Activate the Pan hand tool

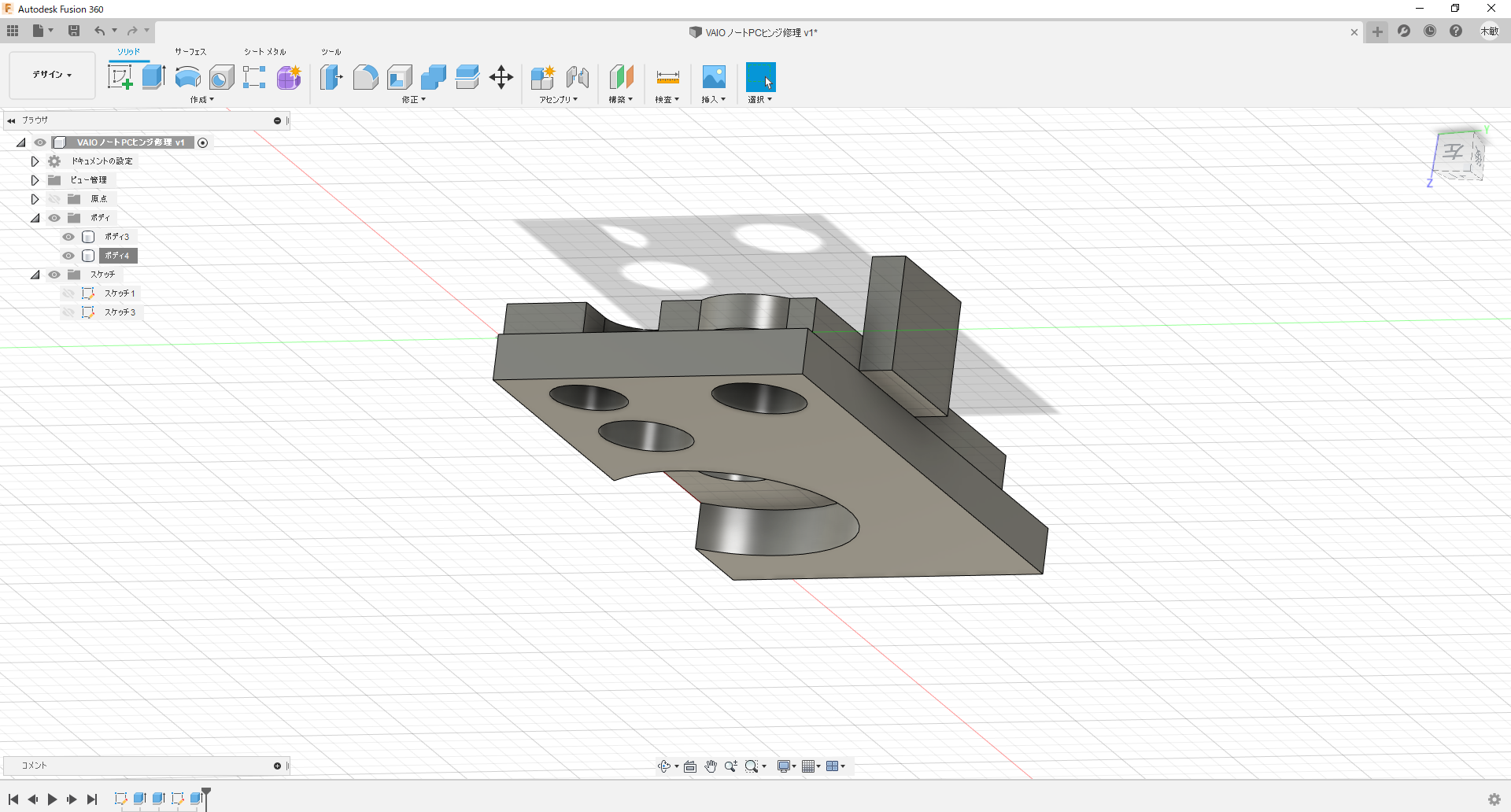pyautogui.click(x=711, y=766)
